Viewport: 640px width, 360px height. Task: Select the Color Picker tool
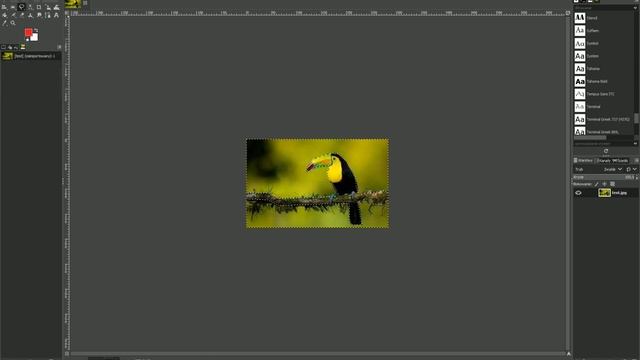[4, 23]
